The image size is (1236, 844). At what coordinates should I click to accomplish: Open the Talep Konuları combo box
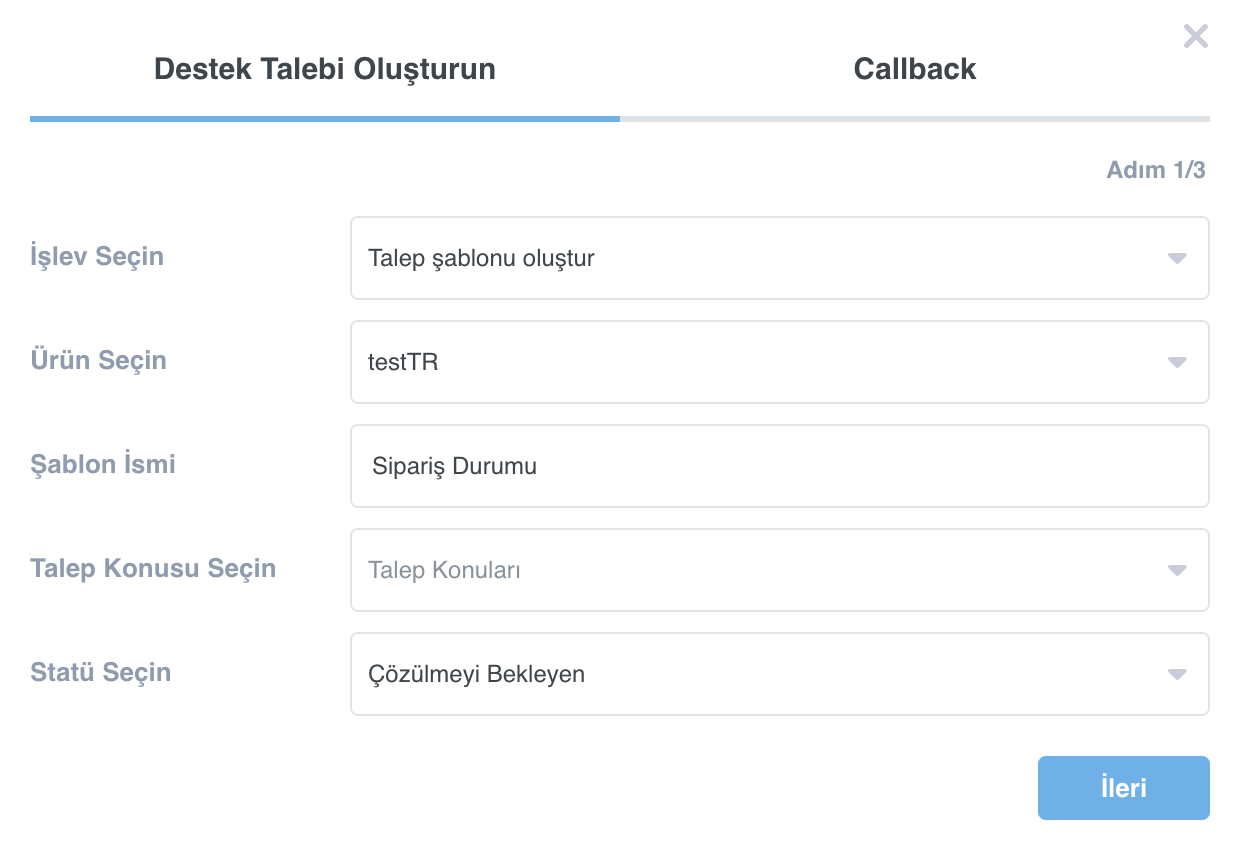[780, 570]
